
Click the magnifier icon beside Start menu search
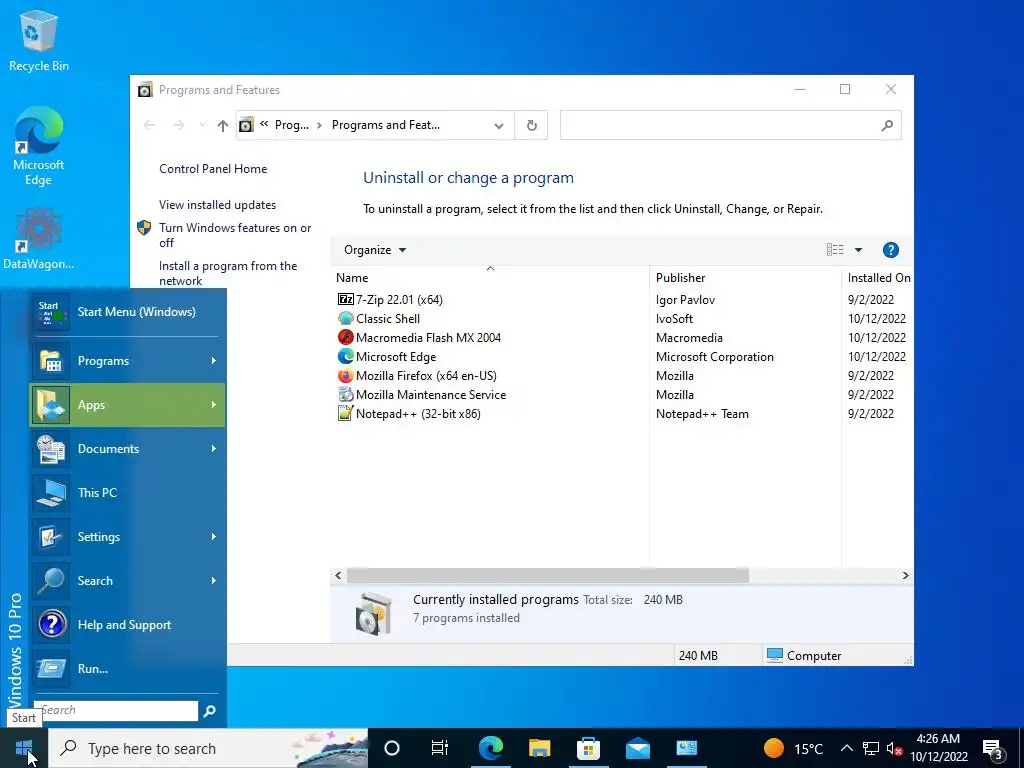[x=210, y=711]
